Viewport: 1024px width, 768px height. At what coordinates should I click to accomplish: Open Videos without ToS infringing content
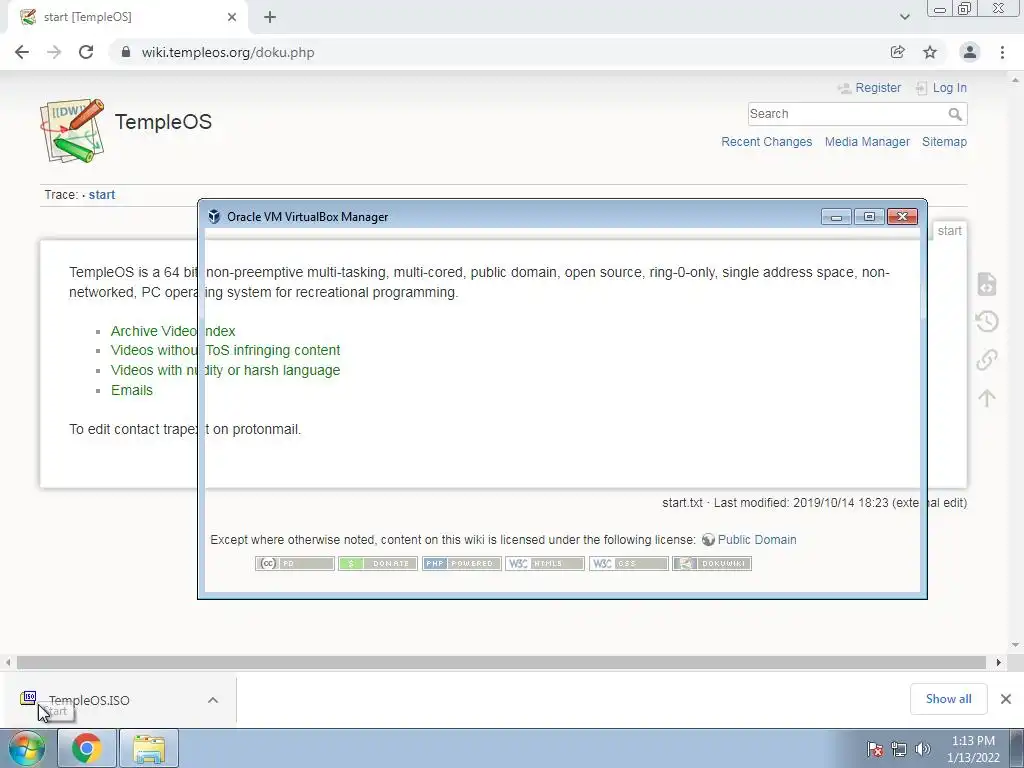225,350
